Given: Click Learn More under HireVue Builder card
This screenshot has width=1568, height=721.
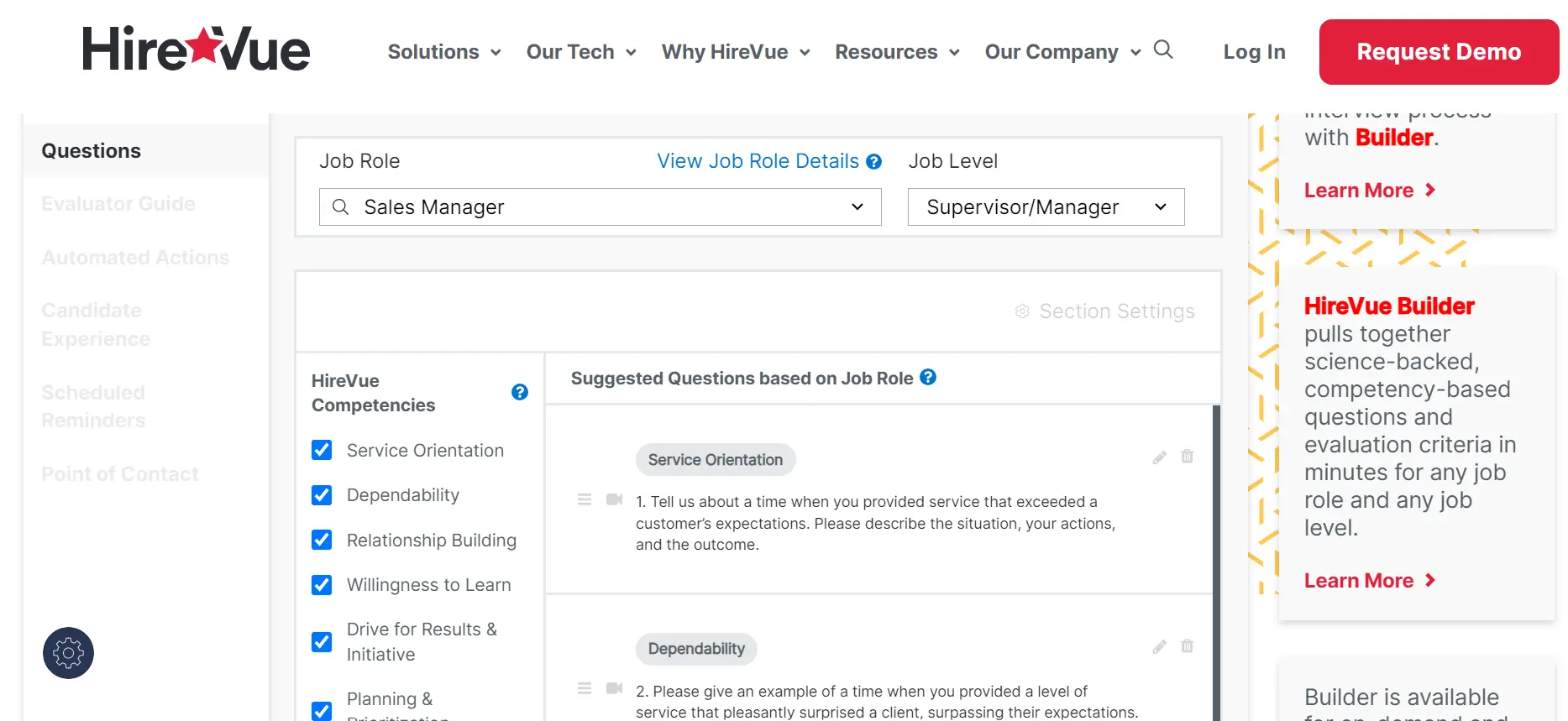Looking at the screenshot, I should point(1370,581).
